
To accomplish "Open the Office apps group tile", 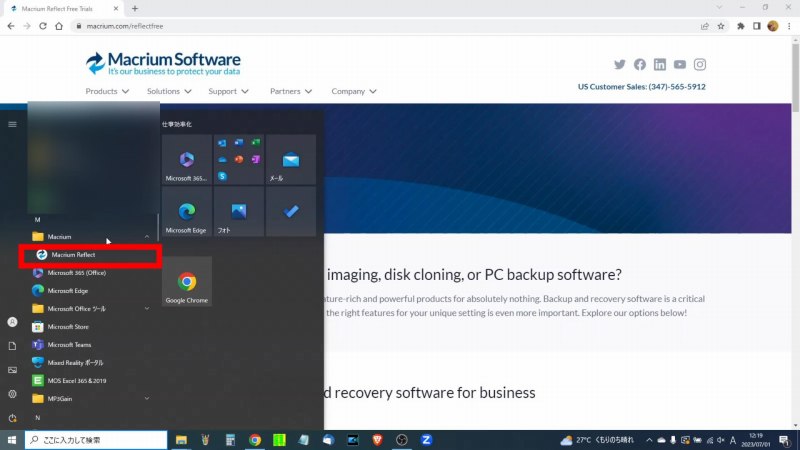I will [x=239, y=159].
